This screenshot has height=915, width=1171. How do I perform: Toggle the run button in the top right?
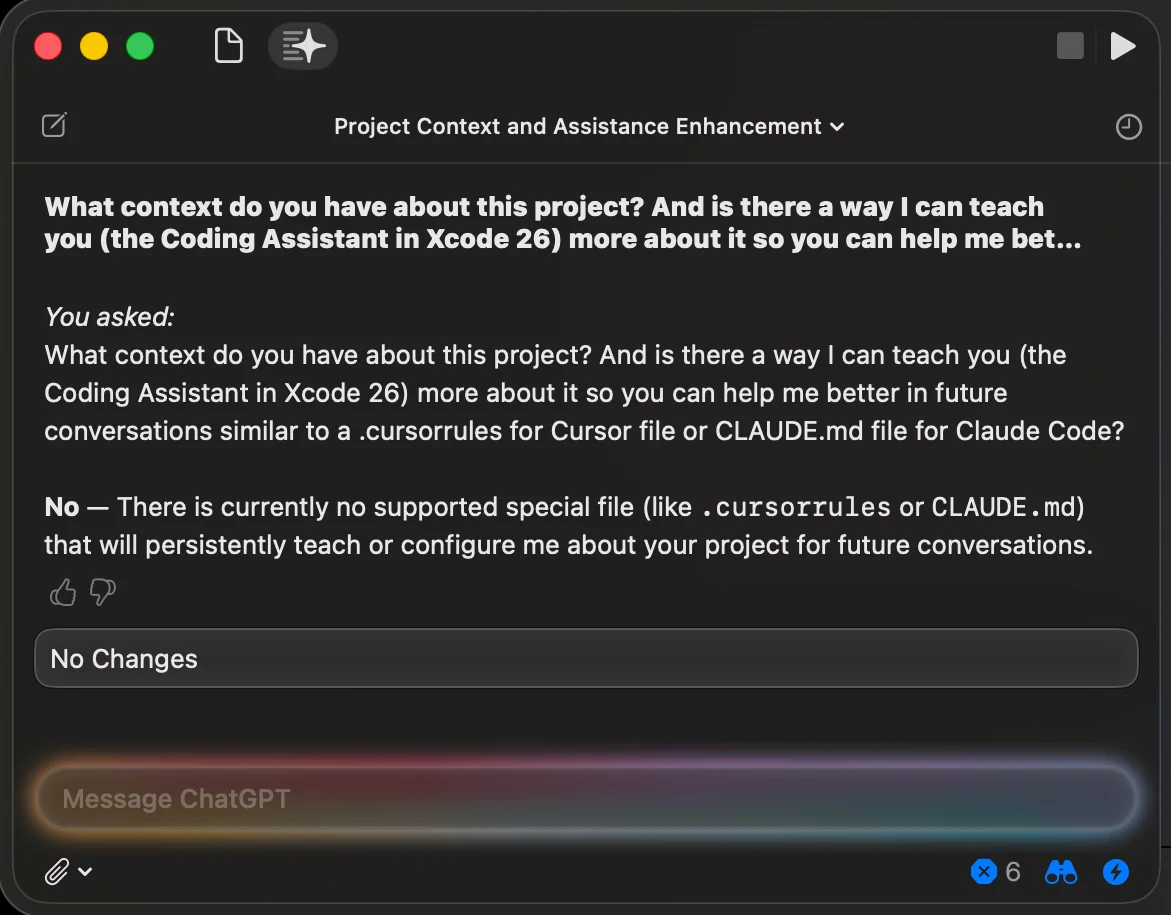[1122, 46]
